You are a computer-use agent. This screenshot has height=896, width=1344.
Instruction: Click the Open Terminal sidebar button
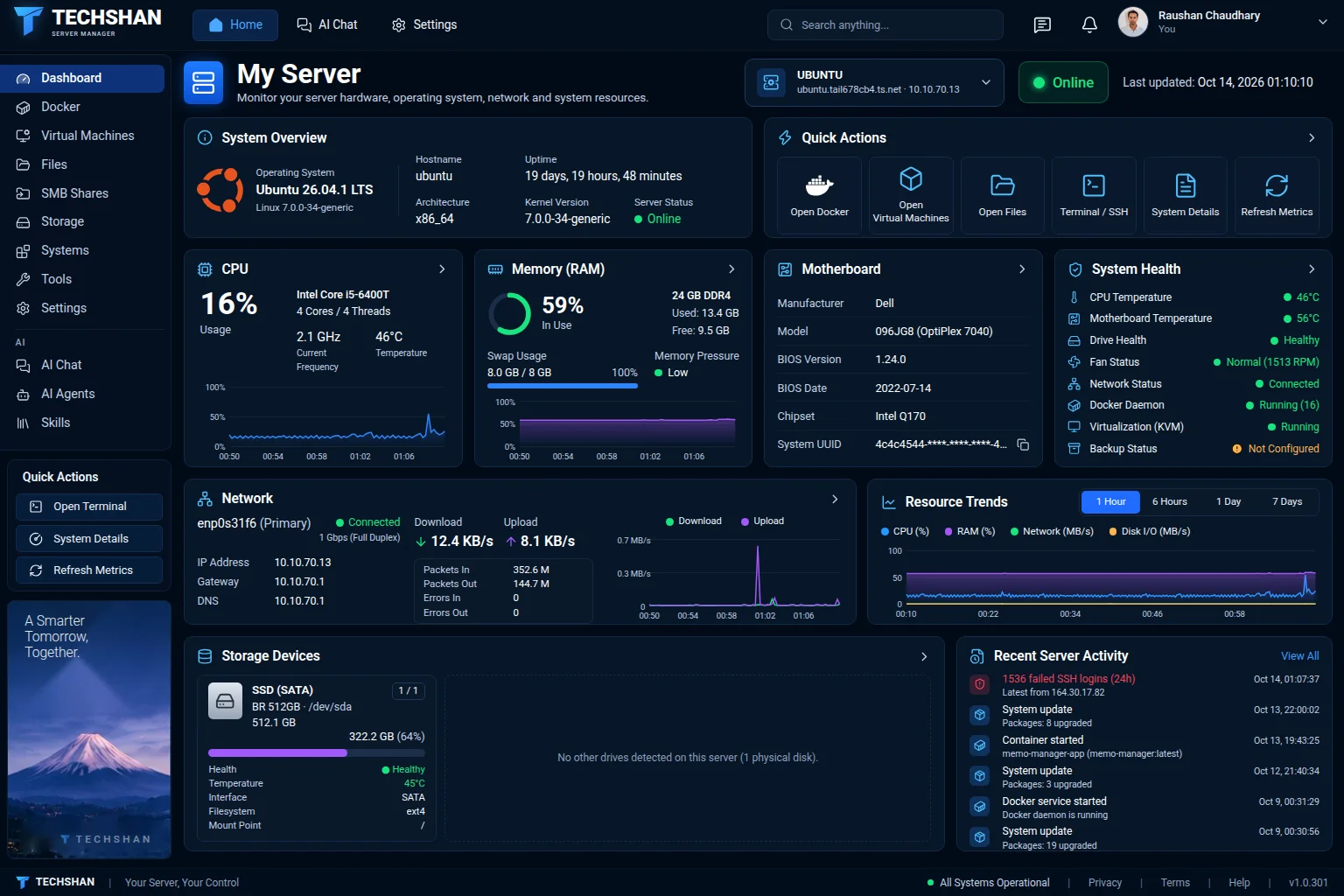[89, 507]
